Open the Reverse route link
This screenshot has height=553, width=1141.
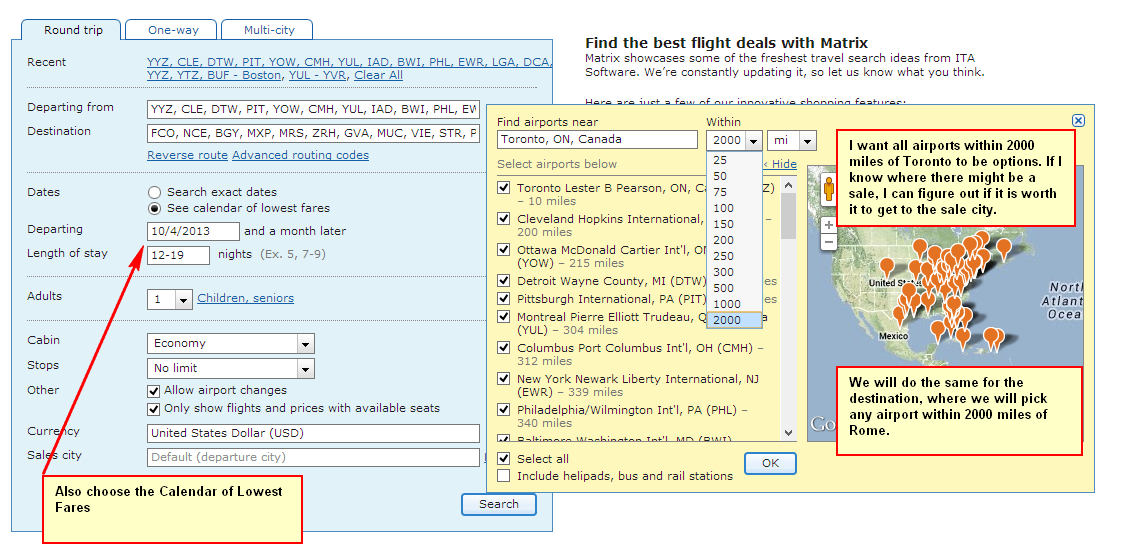(188, 155)
